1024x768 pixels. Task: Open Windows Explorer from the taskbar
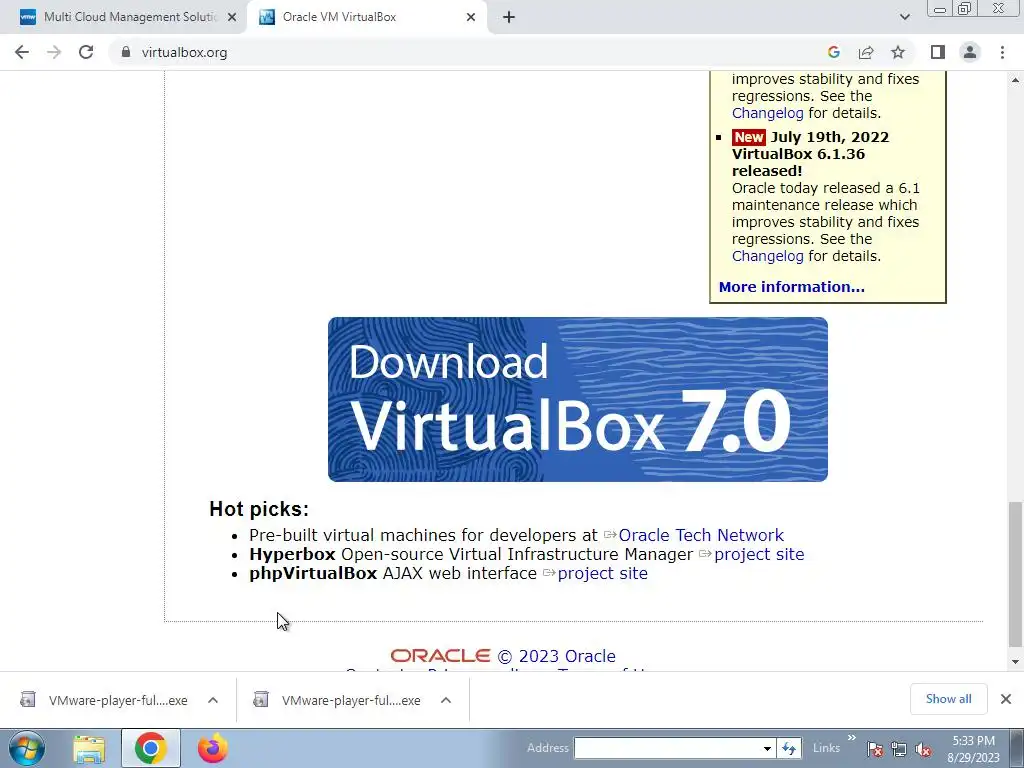(89, 748)
